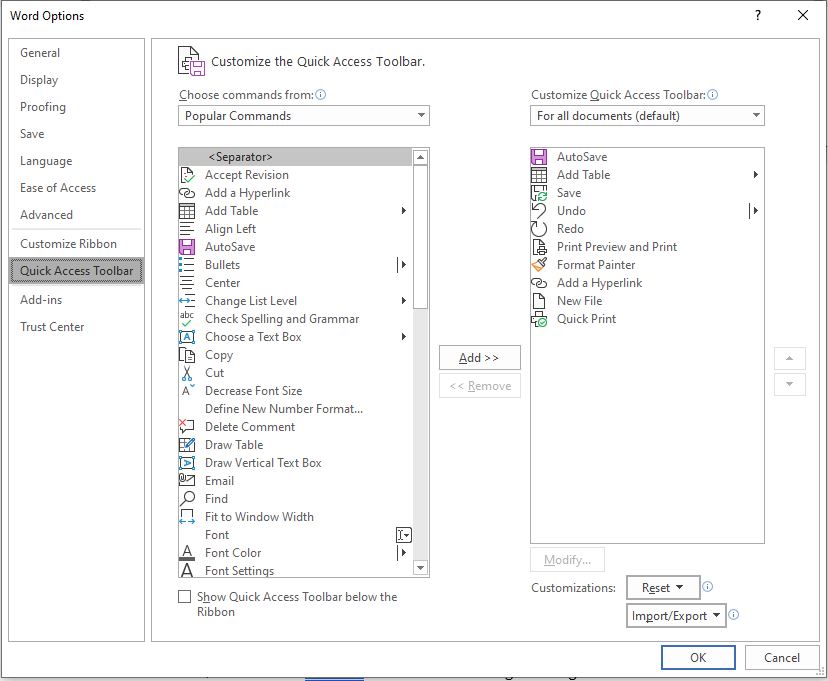Viewport: 828px width, 681px height.
Task: Select the Print Preview and Print icon
Action: pyautogui.click(x=539, y=247)
